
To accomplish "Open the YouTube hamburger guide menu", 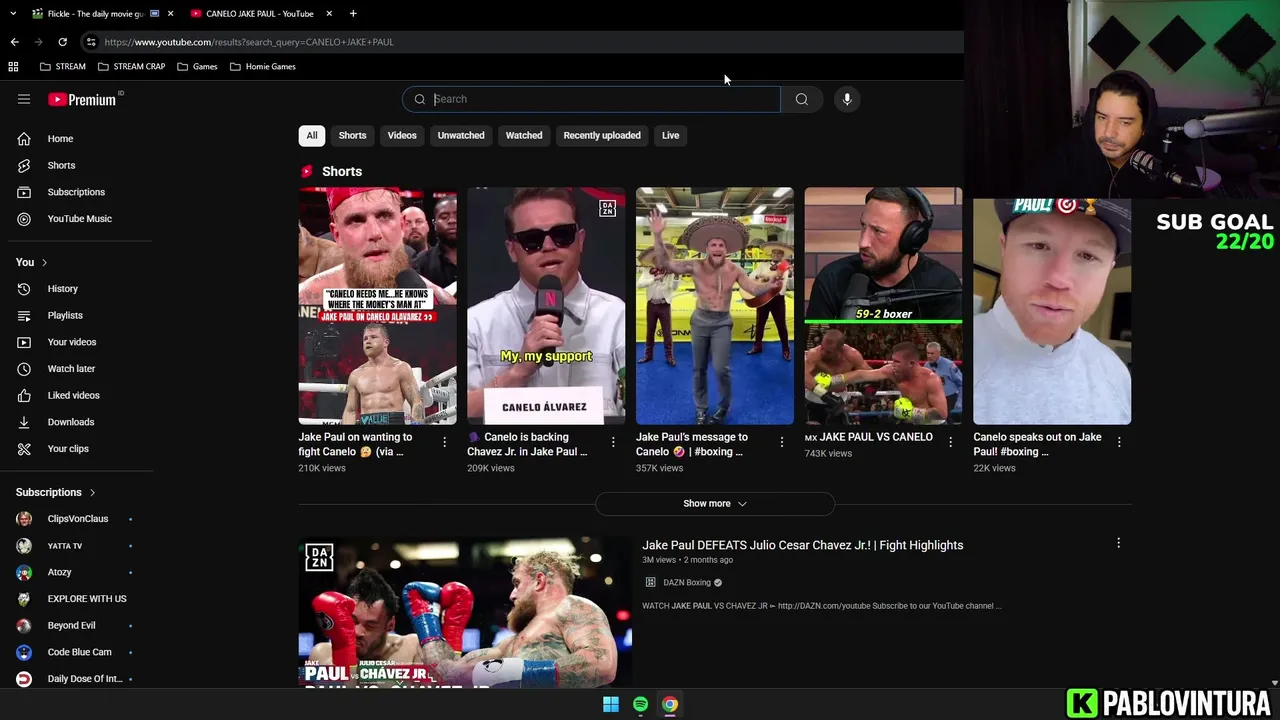I will coord(24,99).
